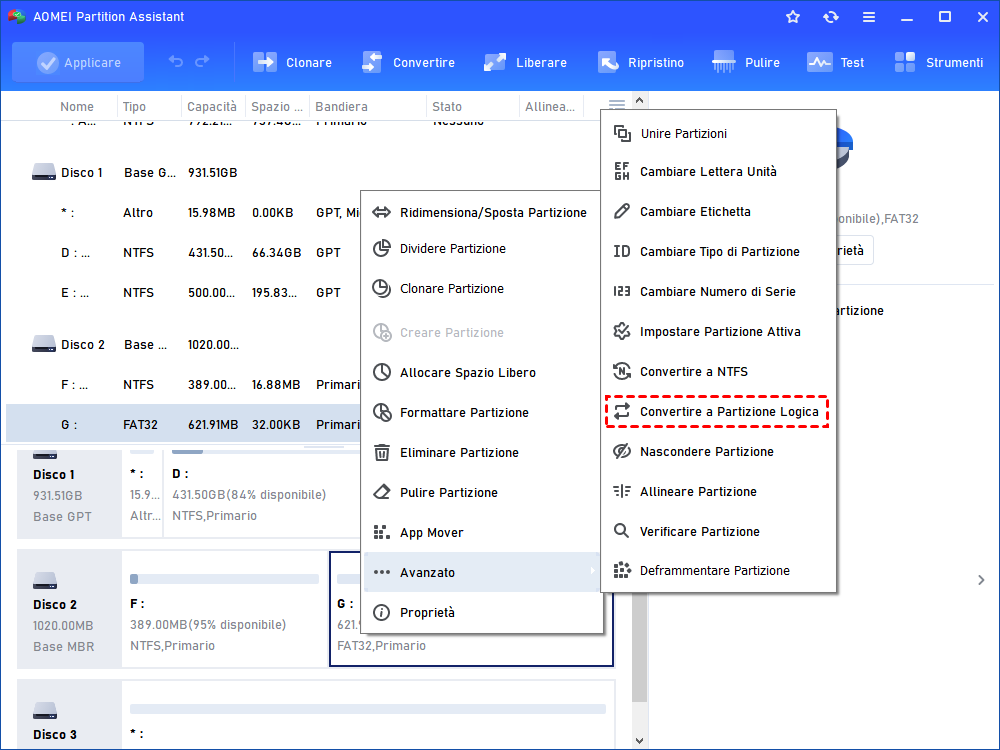The image size is (1000, 750).
Task: Expand the Avanzato submenu
Action: click(482, 572)
